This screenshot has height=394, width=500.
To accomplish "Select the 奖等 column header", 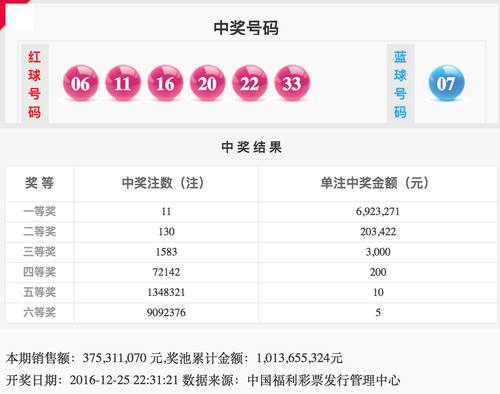I will click(39, 183).
